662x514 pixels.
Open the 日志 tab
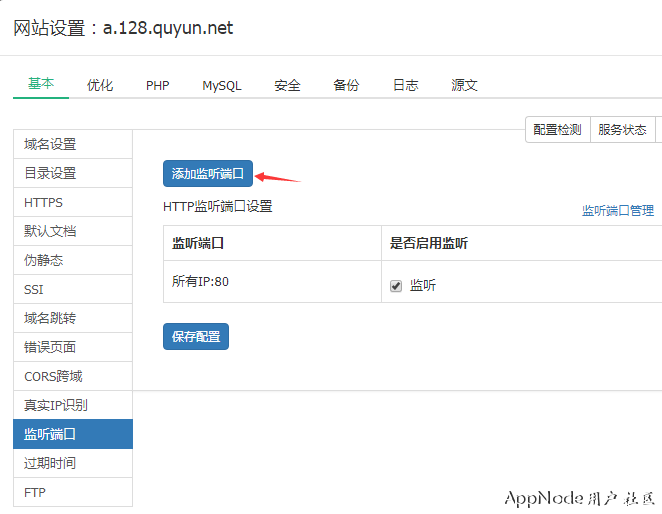[x=405, y=85]
